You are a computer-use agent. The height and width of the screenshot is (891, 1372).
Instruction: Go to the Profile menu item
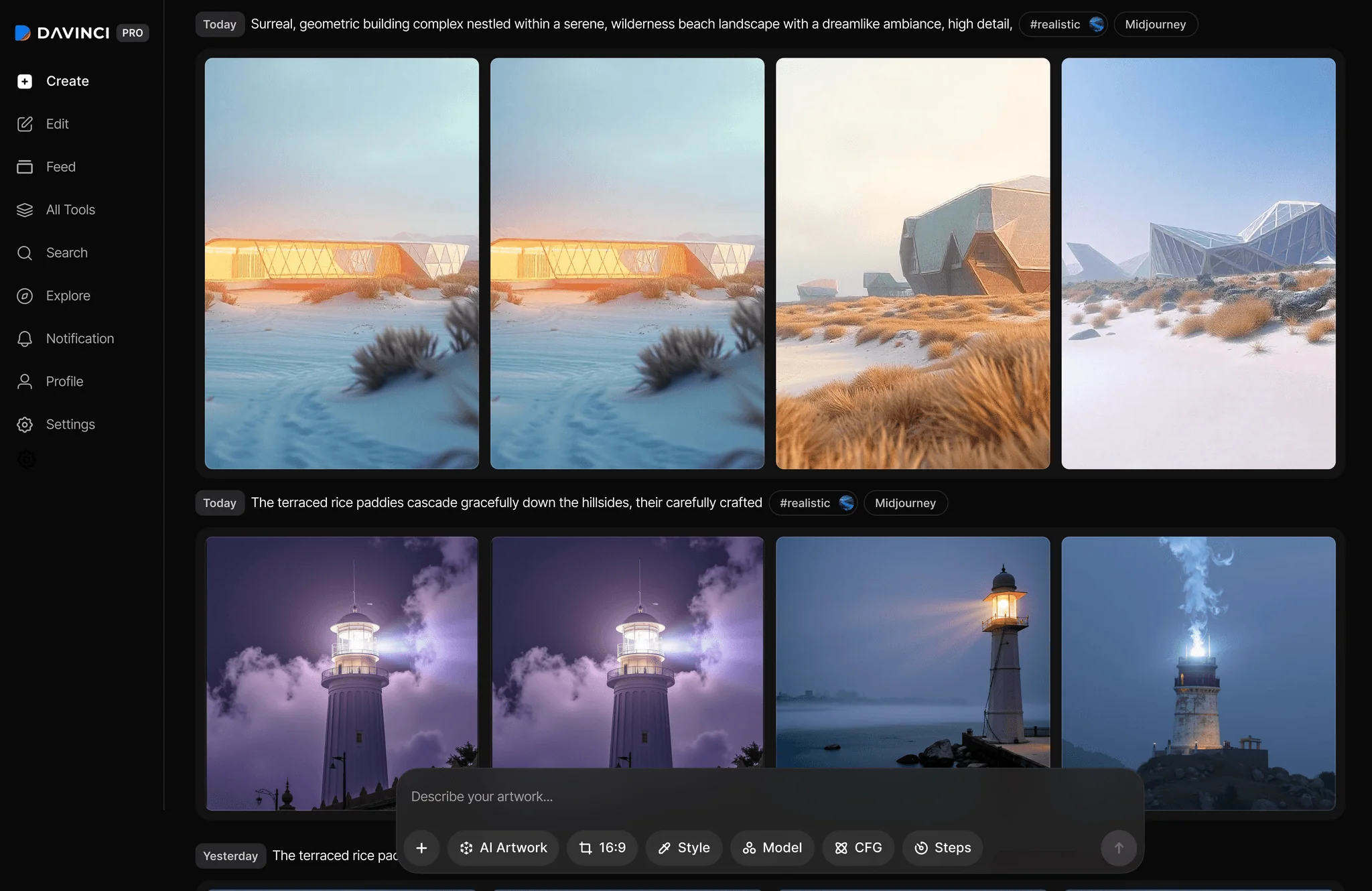pyautogui.click(x=64, y=381)
